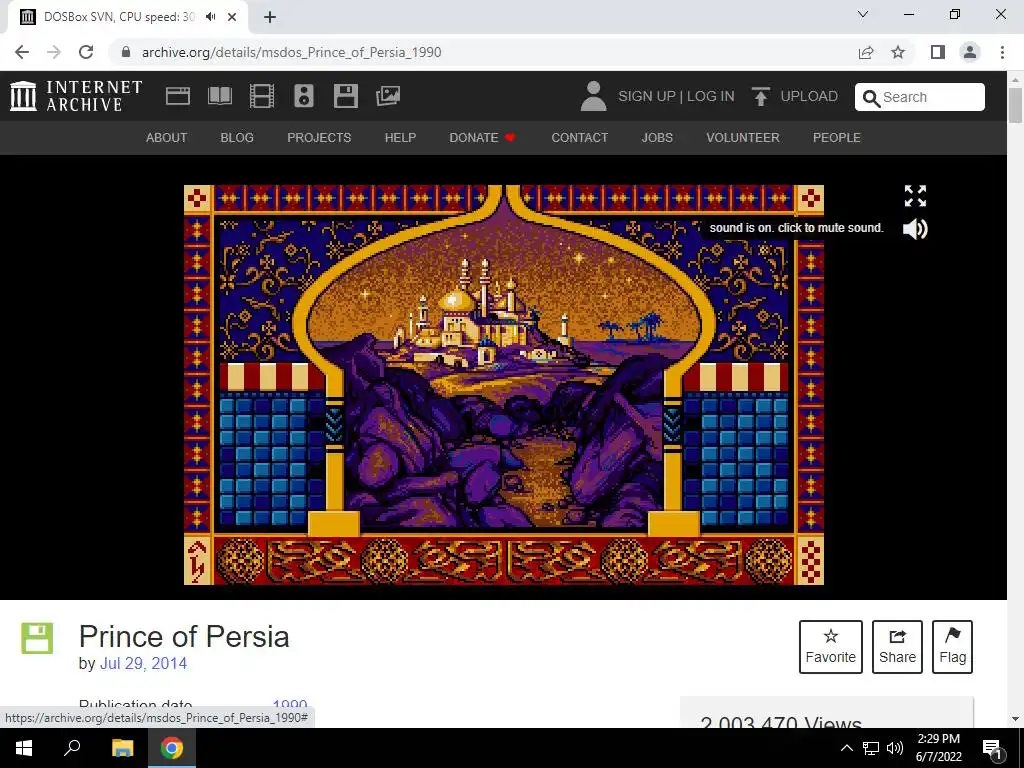The height and width of the screenshot is (768, 1024).
Task: Click the Favorite button
Action: pyautogui.click(x=831, y=647)
